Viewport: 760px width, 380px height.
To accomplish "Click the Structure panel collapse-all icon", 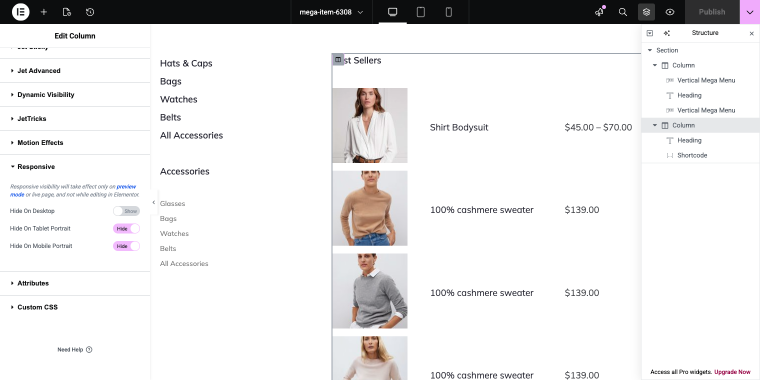I will tap(650, 33).
